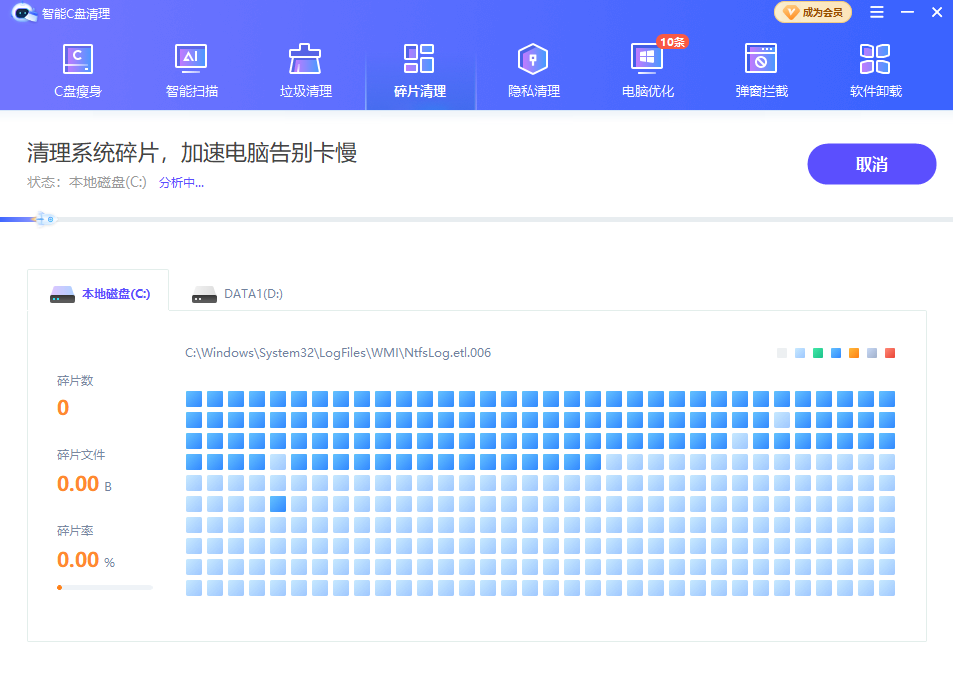Click the green legend color swatch
953x673 pixels.
point(818,353)
